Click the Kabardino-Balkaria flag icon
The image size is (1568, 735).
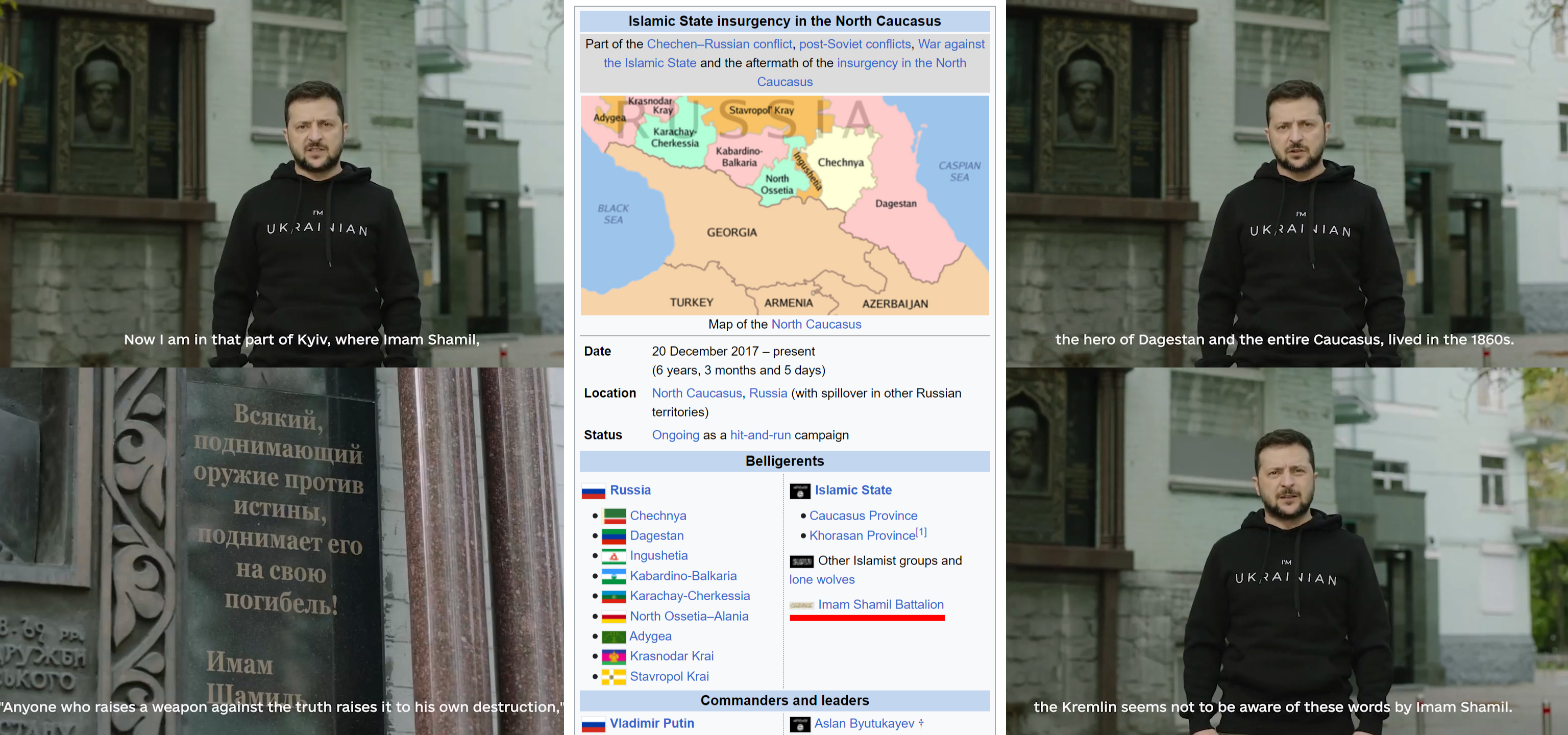click(x=614, y=576)
